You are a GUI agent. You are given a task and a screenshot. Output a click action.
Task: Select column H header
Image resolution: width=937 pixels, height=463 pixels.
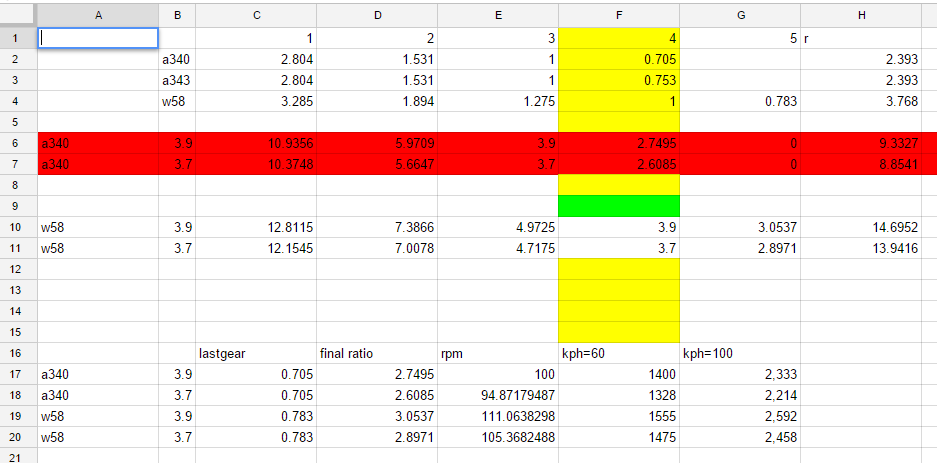[x=868, y=14]
